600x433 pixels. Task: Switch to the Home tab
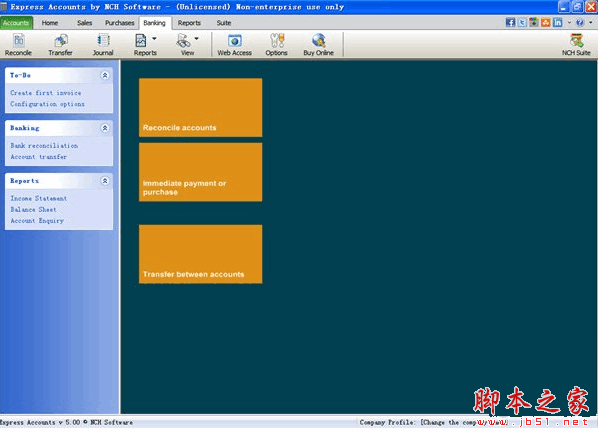[x=50, y=23]
